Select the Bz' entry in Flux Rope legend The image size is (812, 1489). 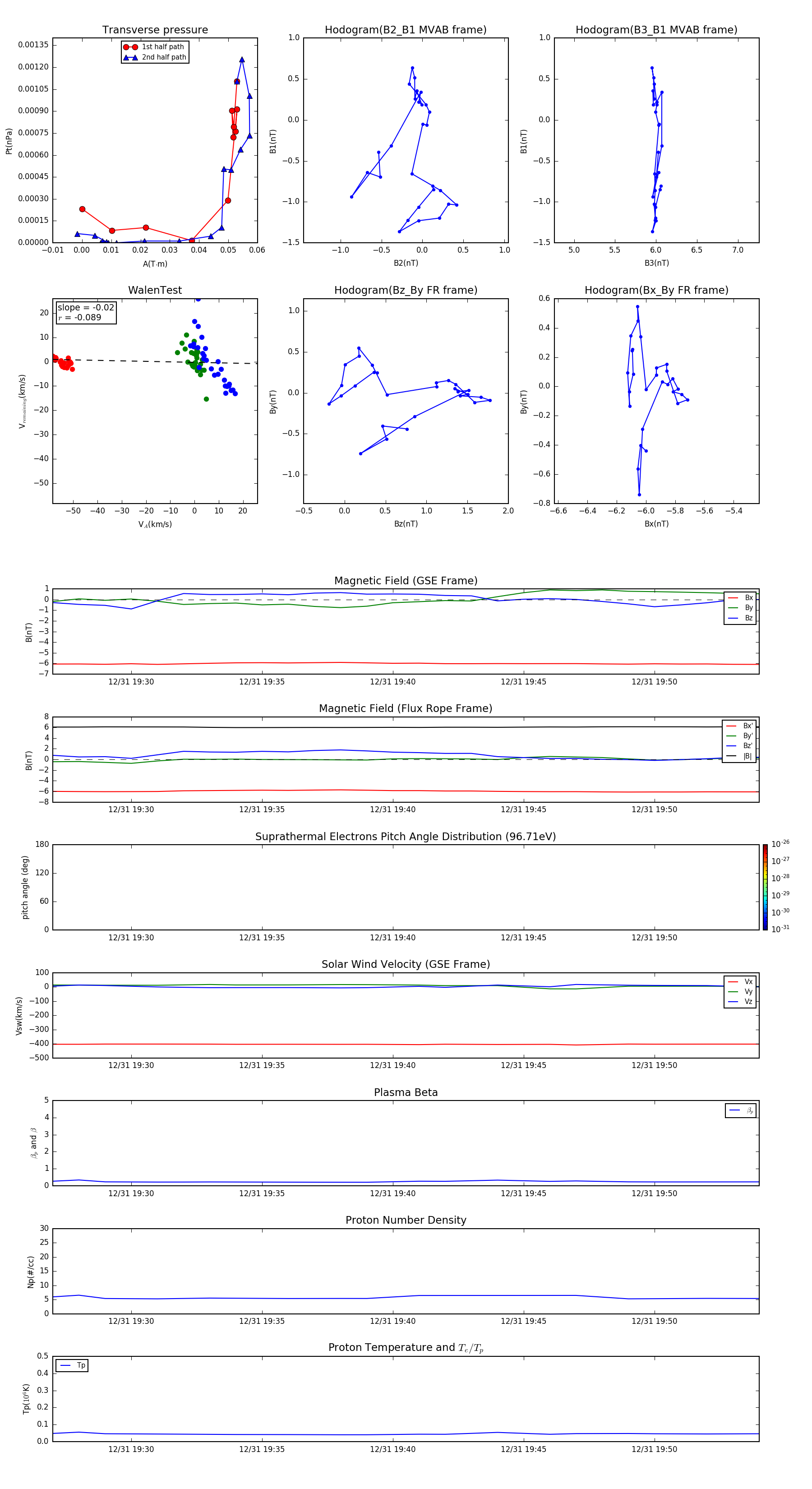click(740, 746)
